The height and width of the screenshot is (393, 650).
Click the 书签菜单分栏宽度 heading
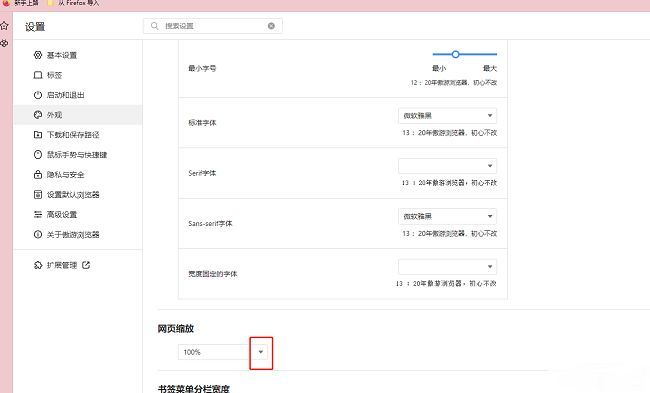194,388
